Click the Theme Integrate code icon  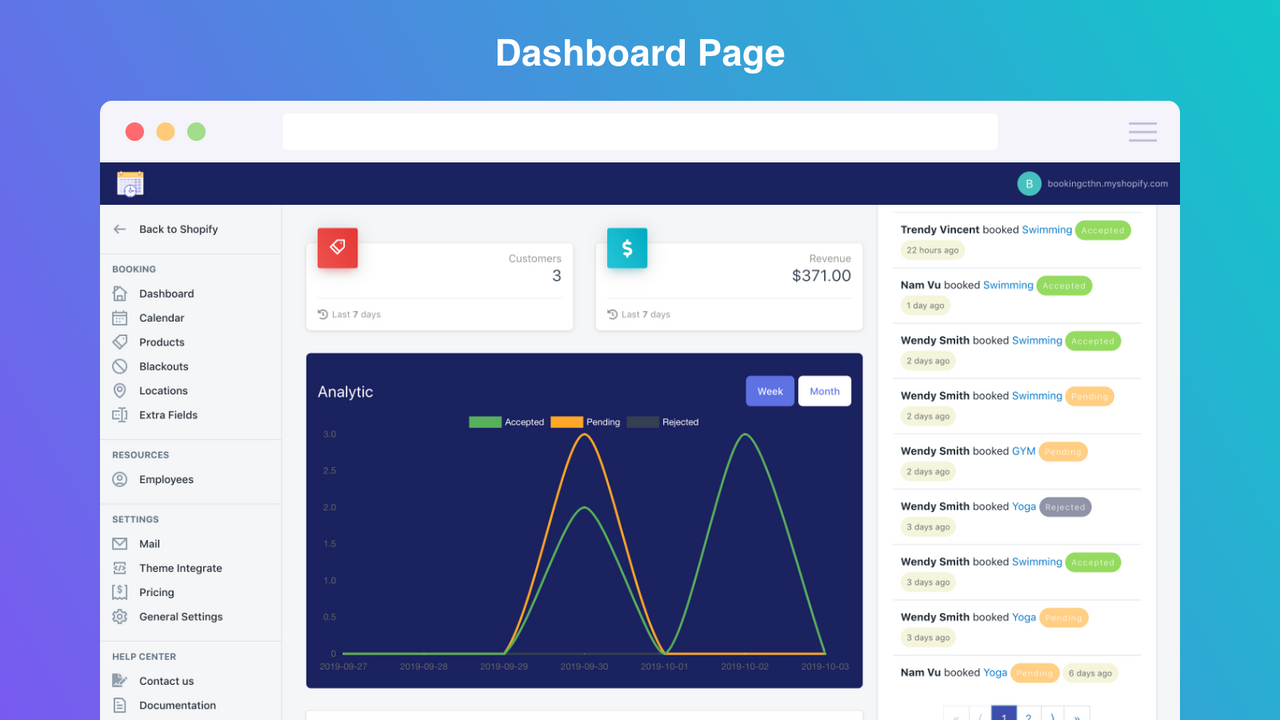(x=120, y=568)
